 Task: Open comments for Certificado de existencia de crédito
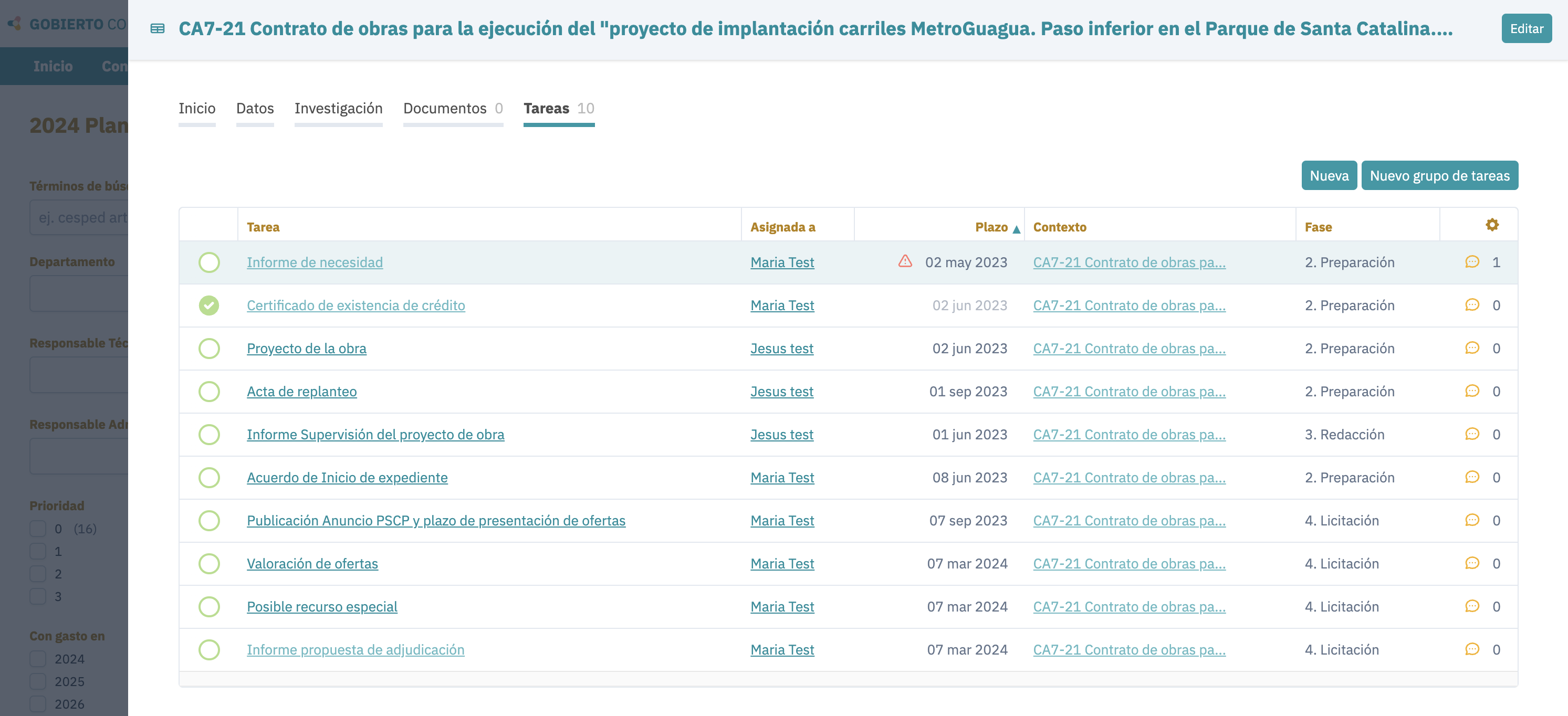pos(1472,306)
